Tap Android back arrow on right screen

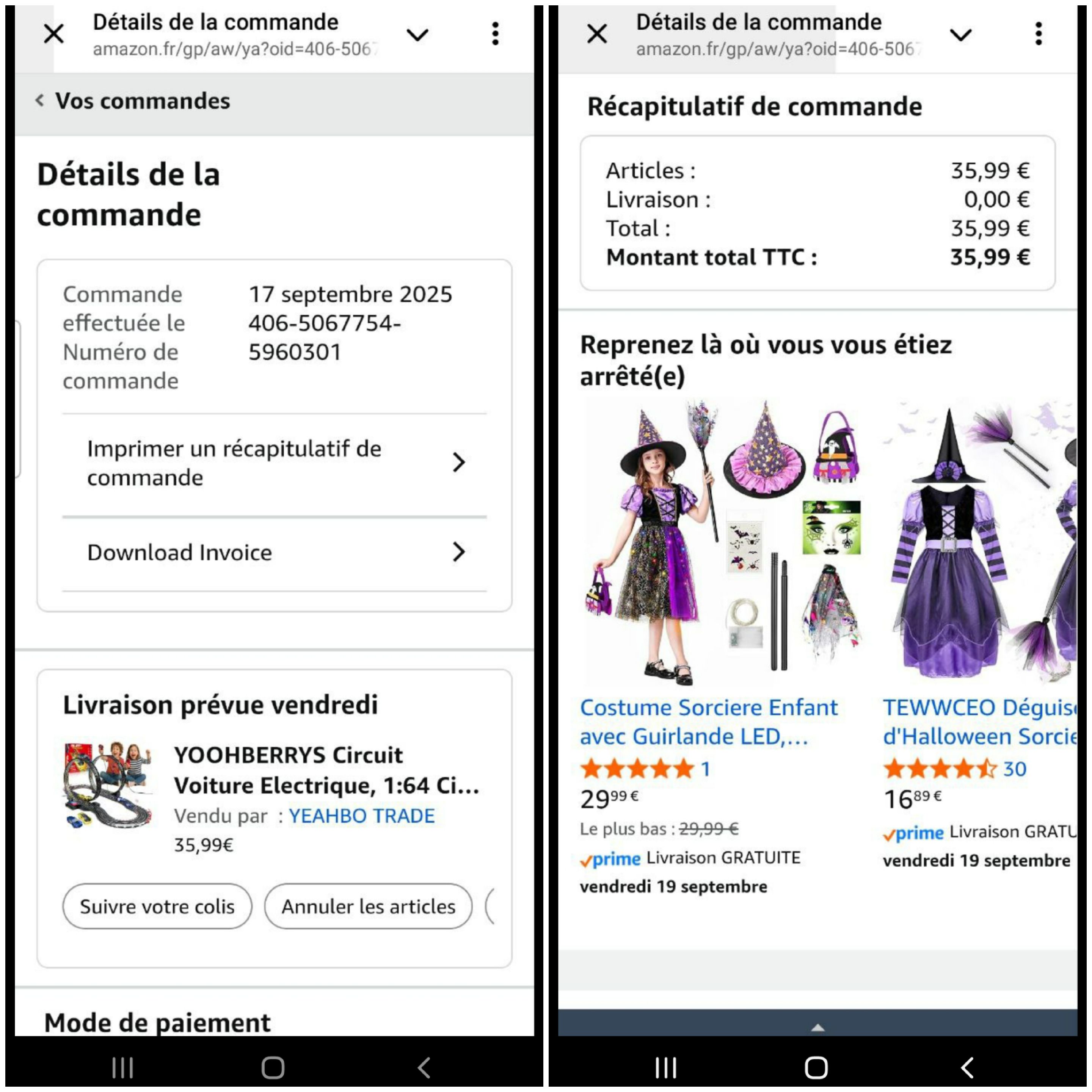[x=967, y=1068]
